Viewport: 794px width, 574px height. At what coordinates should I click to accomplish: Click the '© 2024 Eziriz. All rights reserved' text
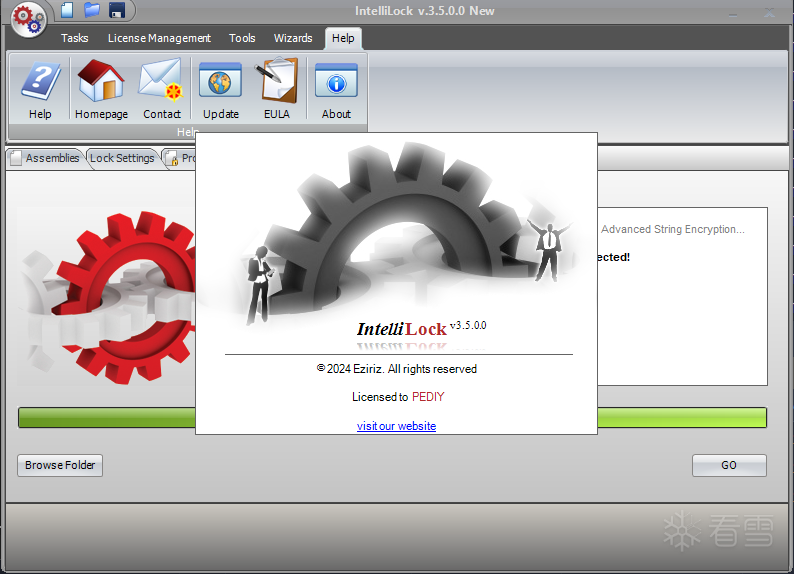click(397, 369)
